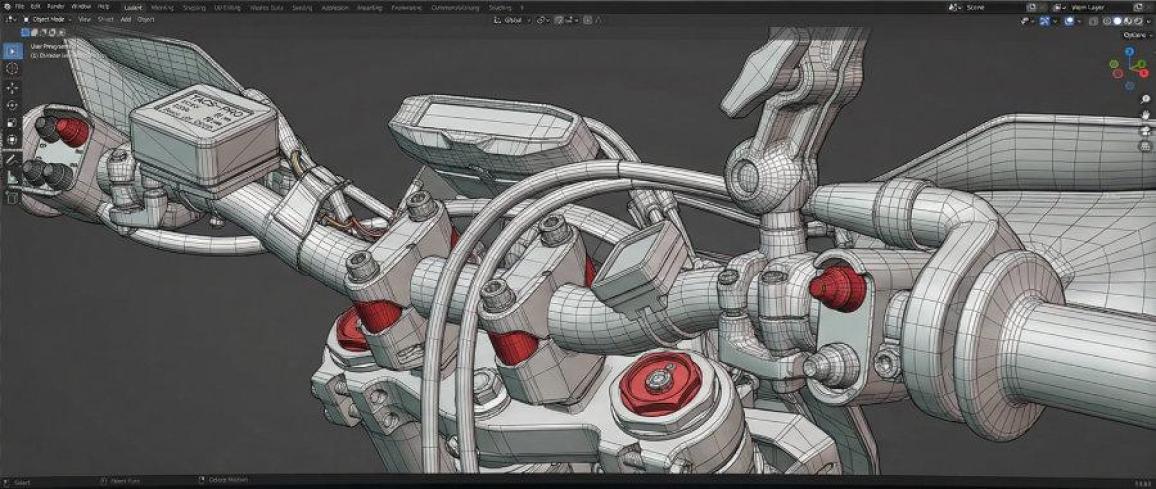Open the Object Mode dropdown

pos(46,19)
